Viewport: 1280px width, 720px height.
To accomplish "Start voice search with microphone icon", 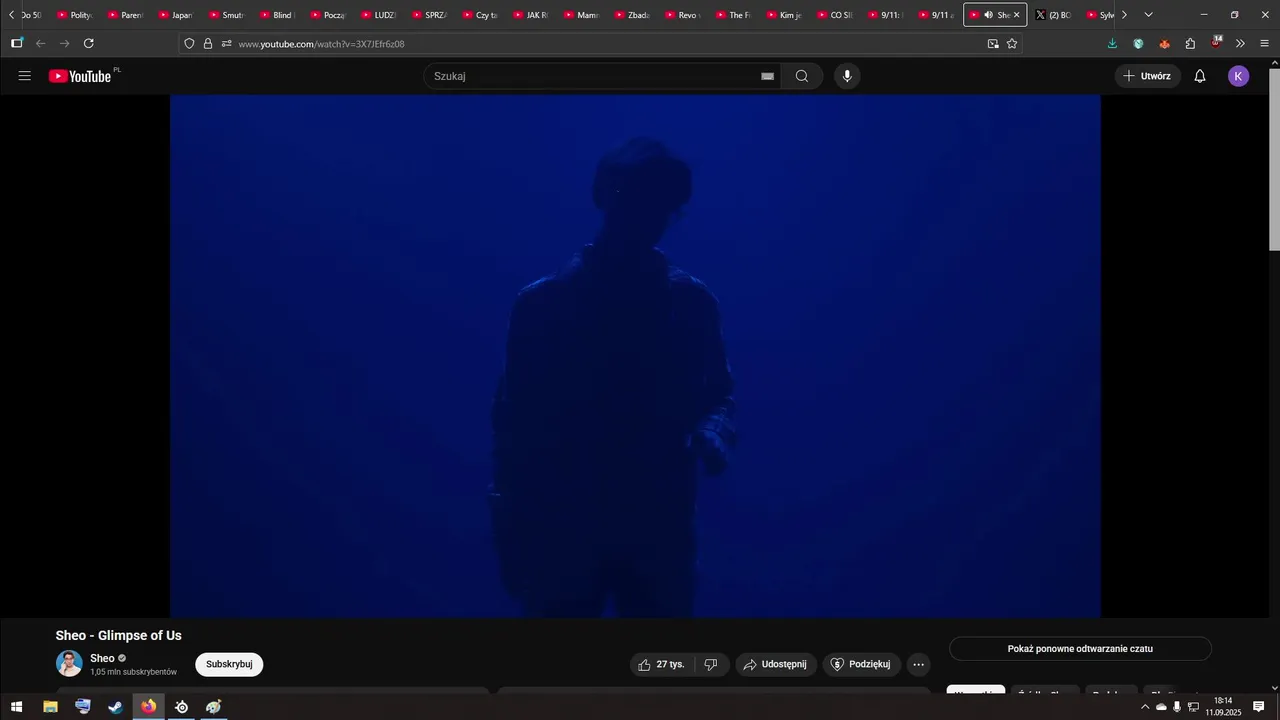I will [x=847, y=76].
